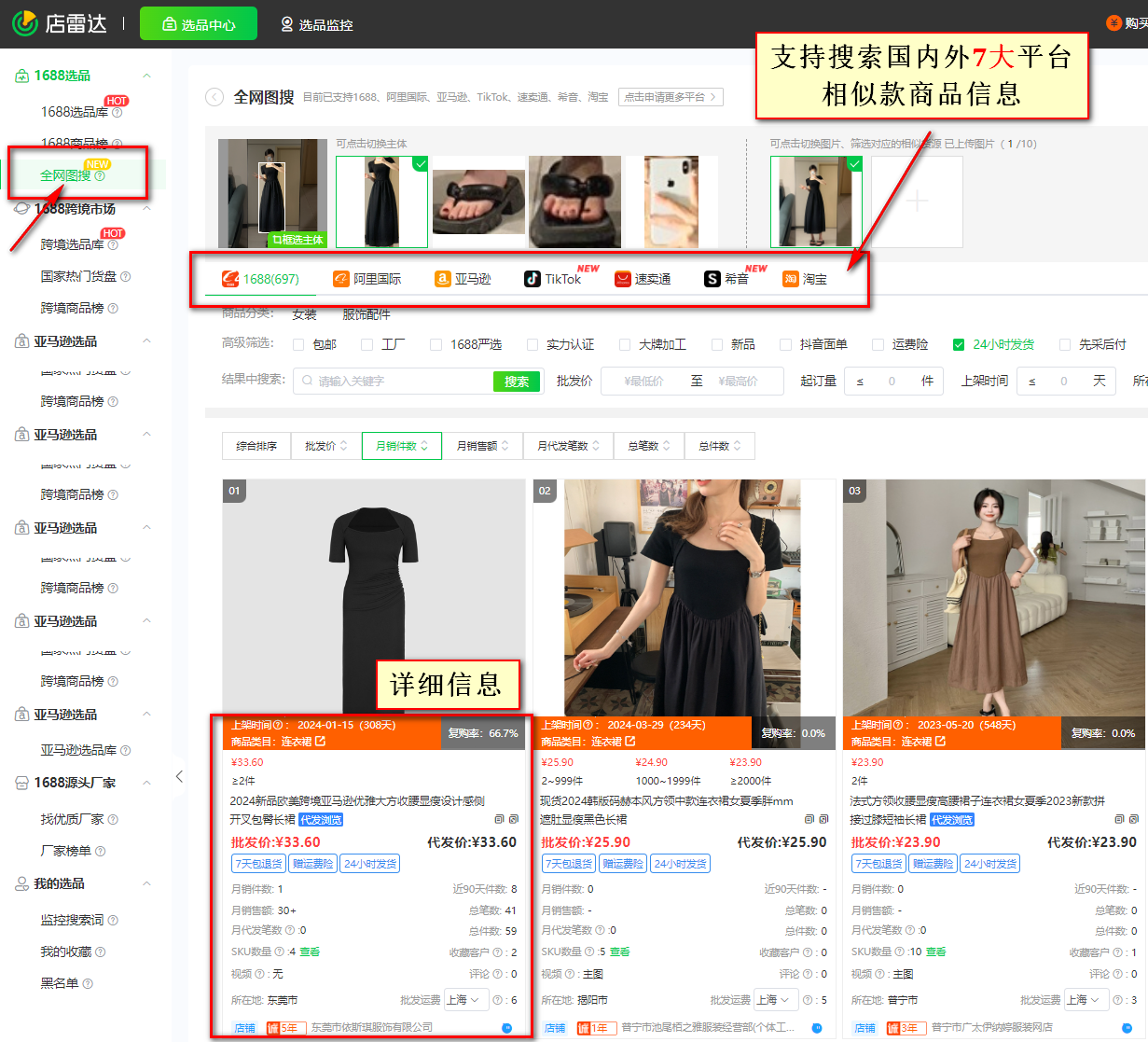This screenshot has width=1148, height=1042.
Task: Click the green 搜索 button
Action: tap(516, 381)
